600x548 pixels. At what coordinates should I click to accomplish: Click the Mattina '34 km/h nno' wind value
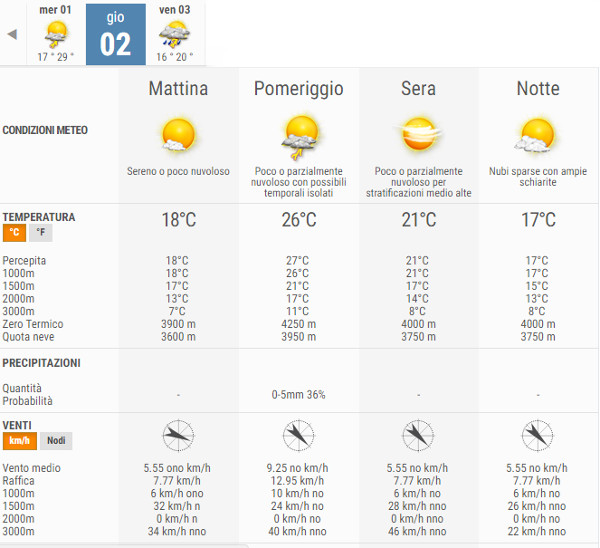177,532
